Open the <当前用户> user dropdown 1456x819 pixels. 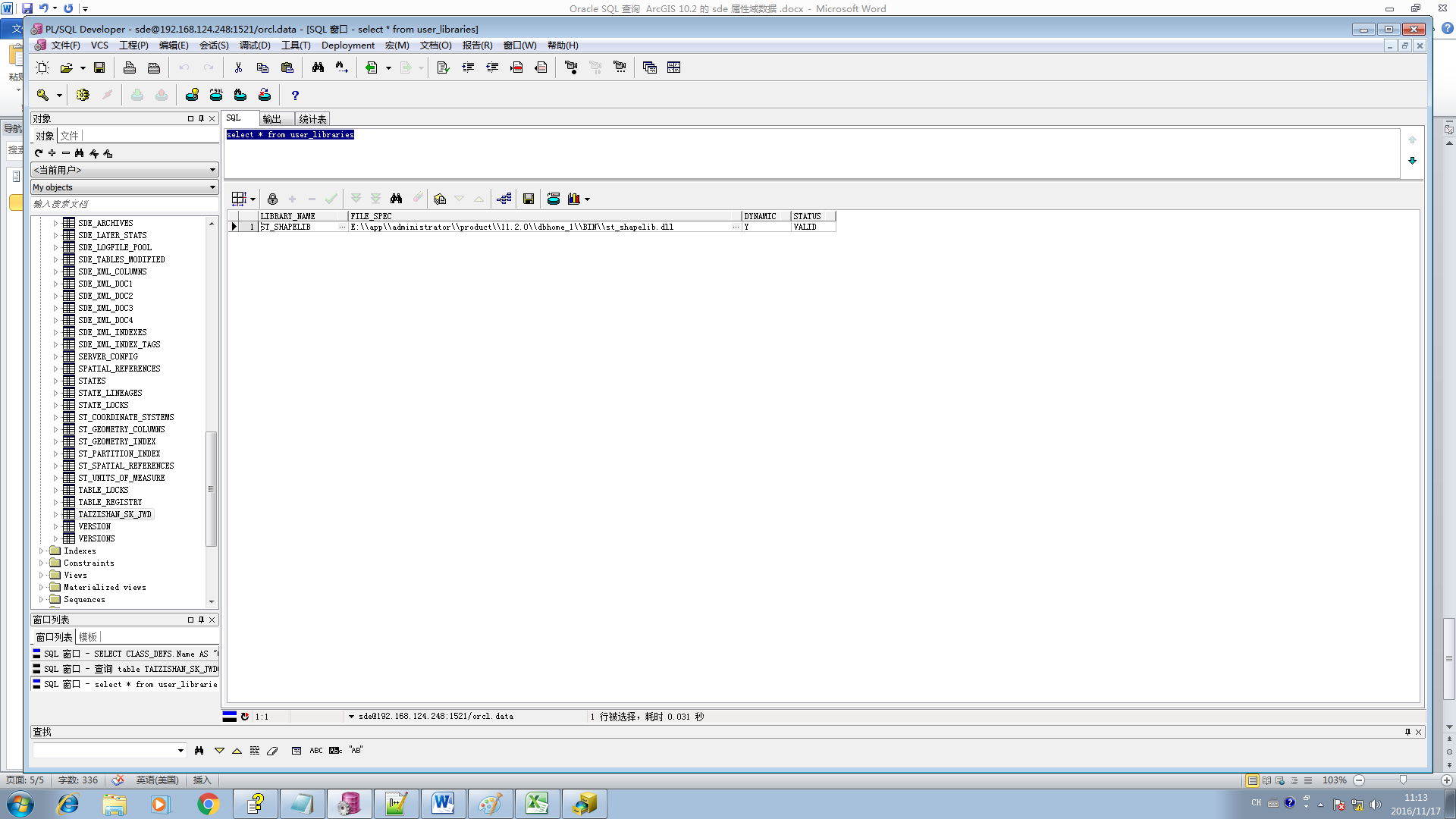212,170
